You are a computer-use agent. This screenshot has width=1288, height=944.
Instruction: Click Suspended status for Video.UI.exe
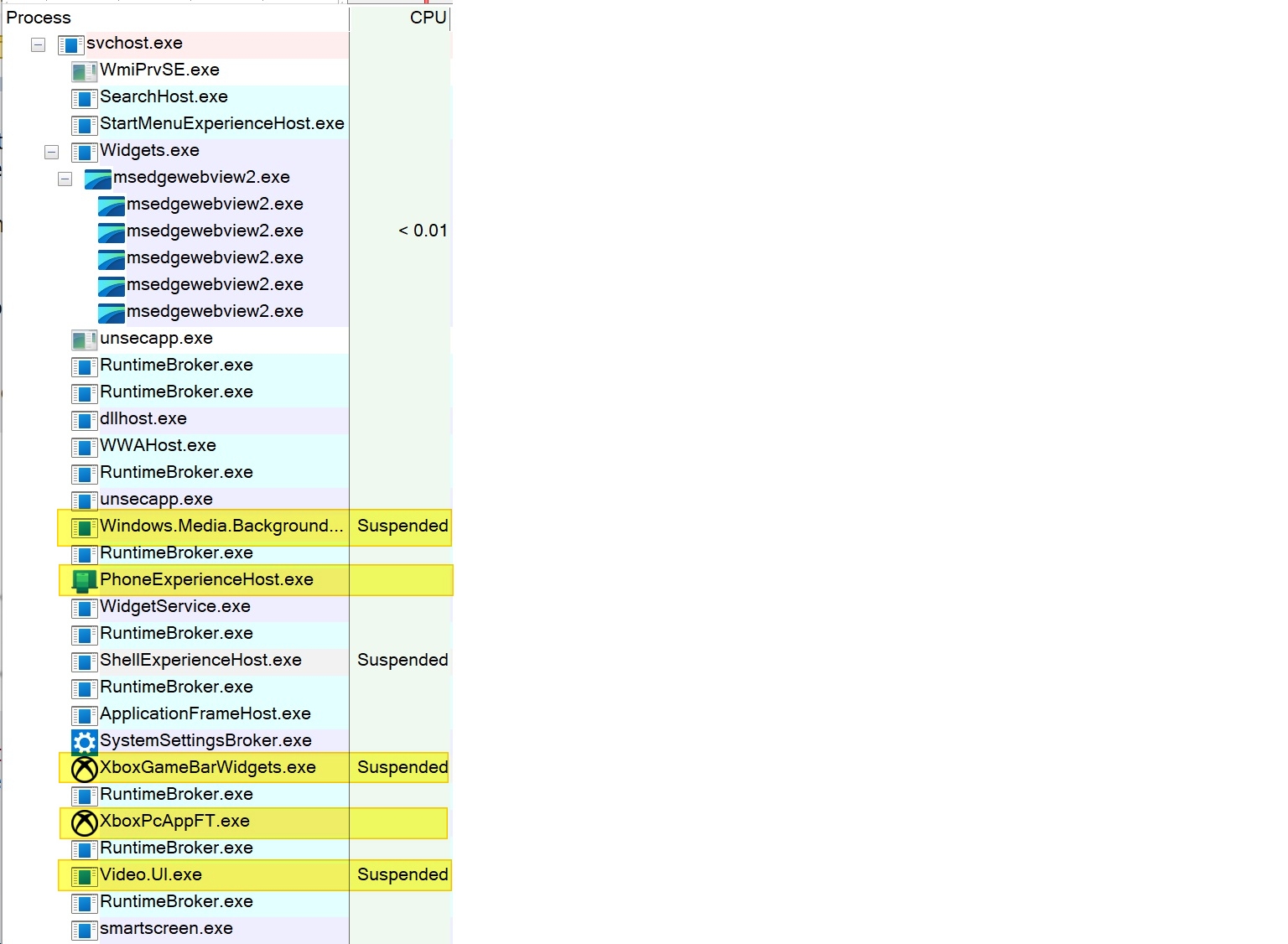[x=402, y=874]
